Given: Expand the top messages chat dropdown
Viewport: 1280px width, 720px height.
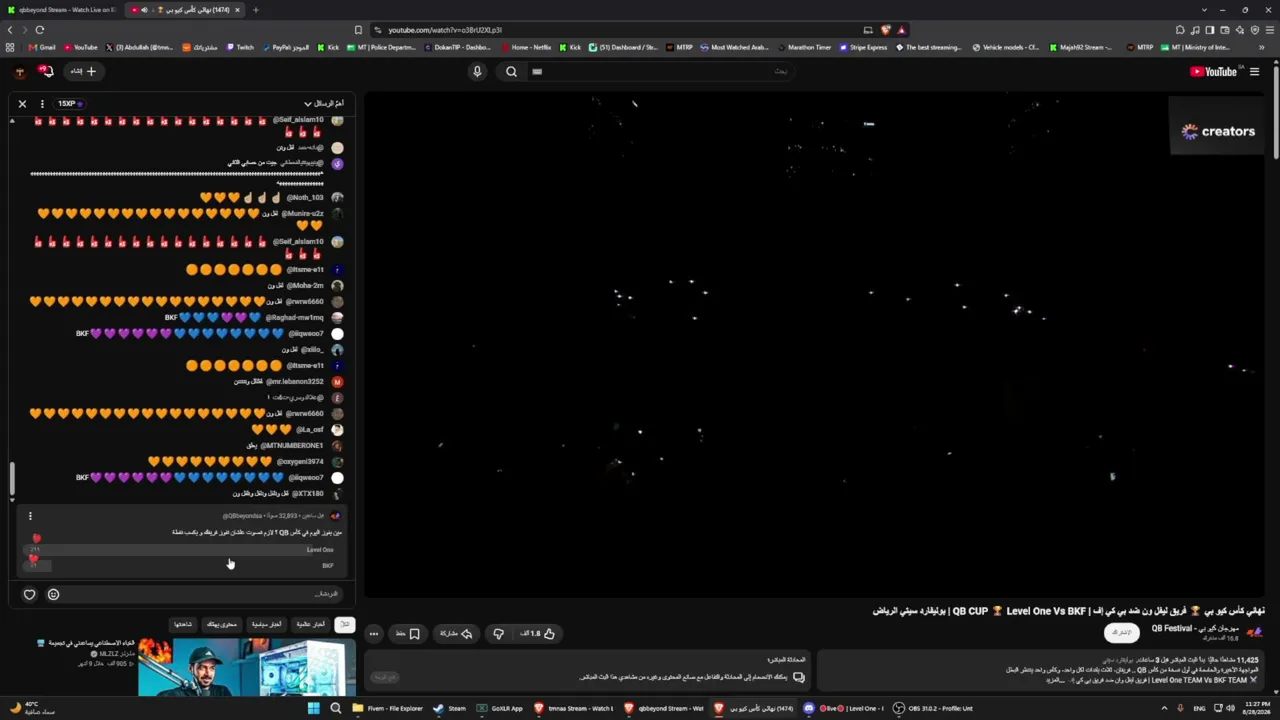Looking at the screenshot, I should (324, 103).
